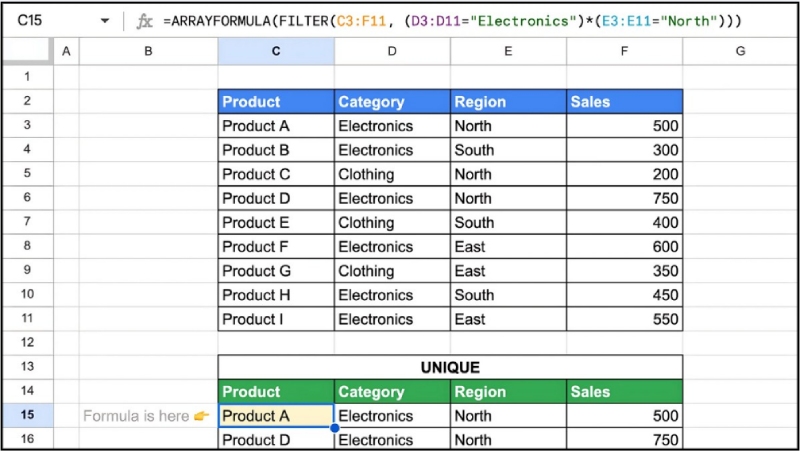Select column G header
800x451 pixels.
point(740,51)
